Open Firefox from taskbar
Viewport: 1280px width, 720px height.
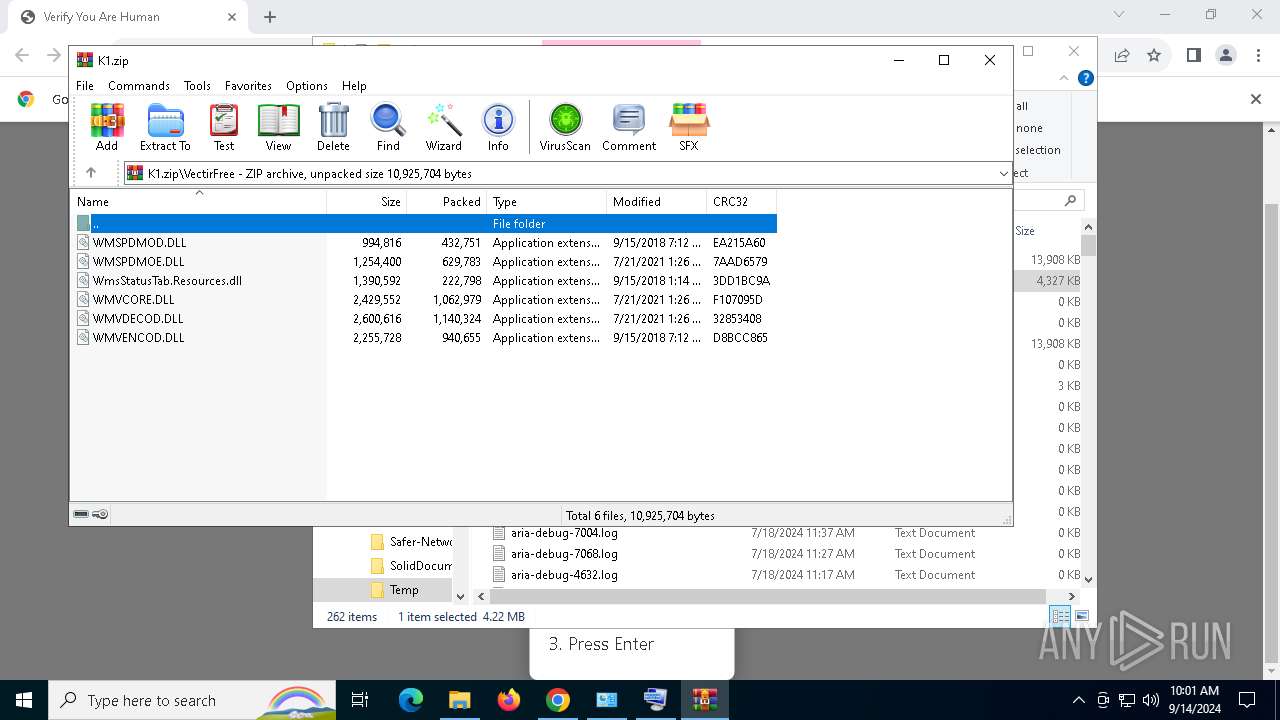coord(509,700)
